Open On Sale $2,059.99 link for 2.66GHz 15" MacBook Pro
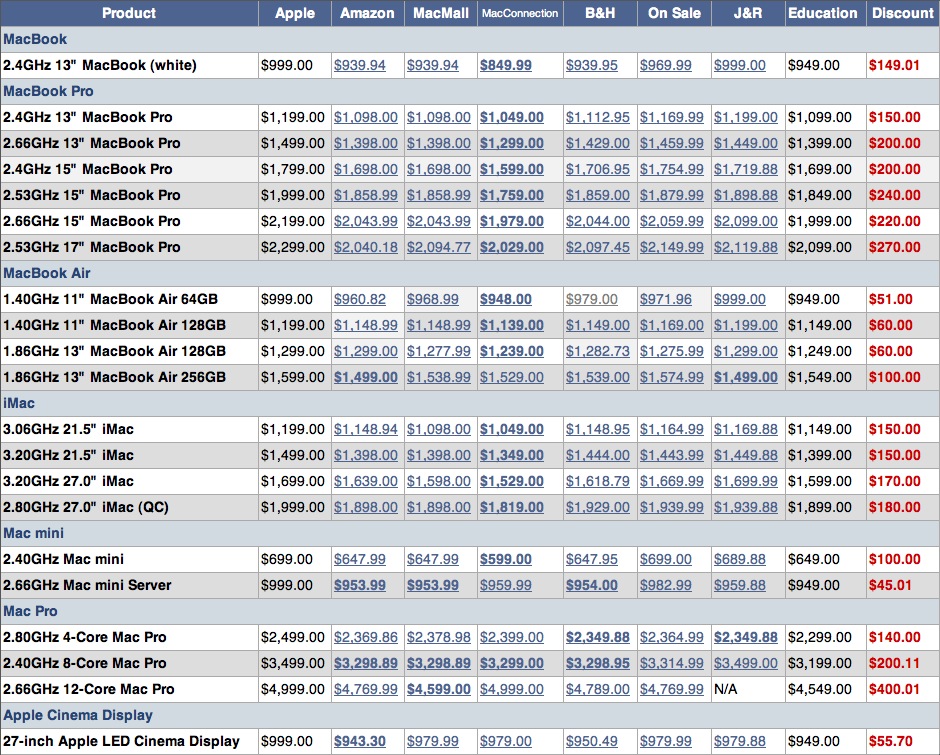The image size is (940, 755). (x=671, y=221)
